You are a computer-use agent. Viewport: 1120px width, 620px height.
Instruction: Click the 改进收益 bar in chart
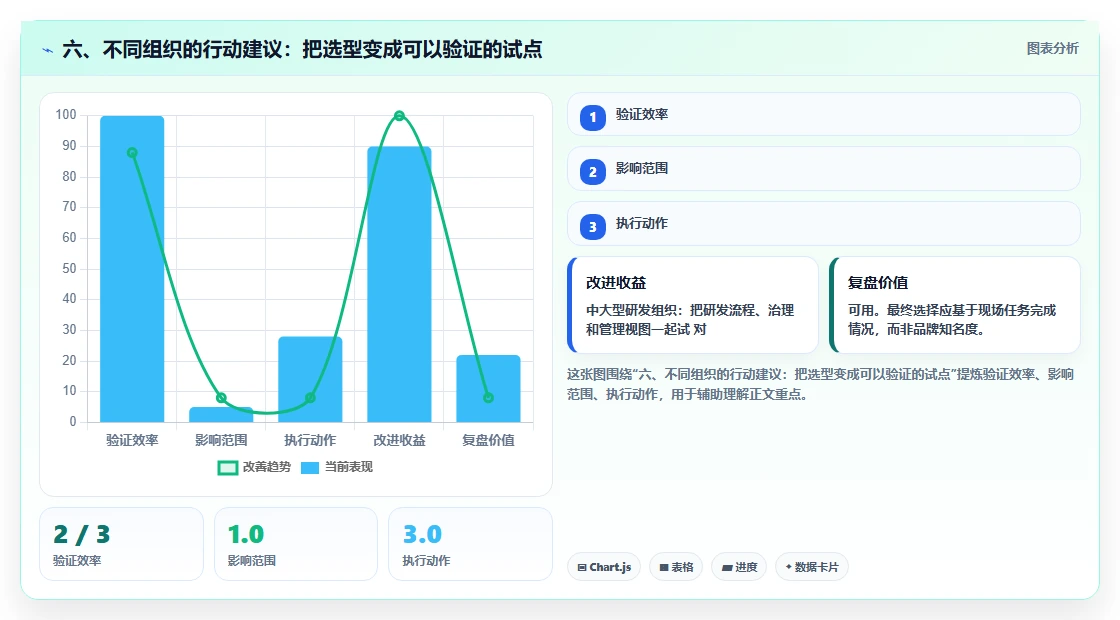[399, 284]
